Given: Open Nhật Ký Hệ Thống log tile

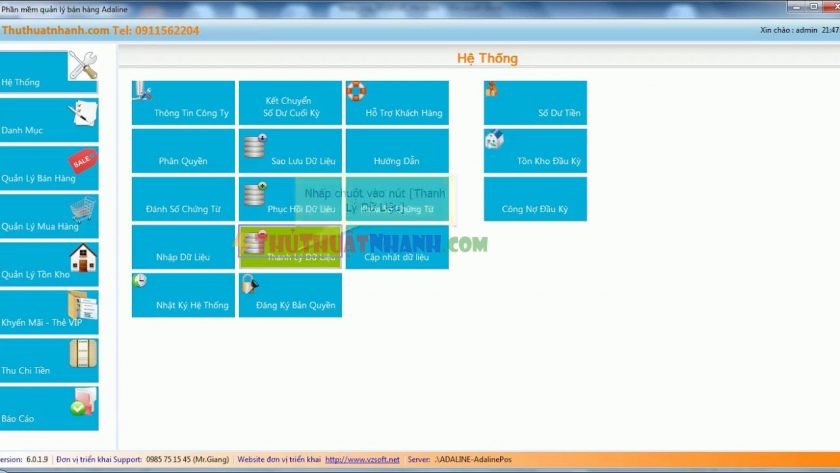Looking at the screenshot, I should tap(183, 295).
